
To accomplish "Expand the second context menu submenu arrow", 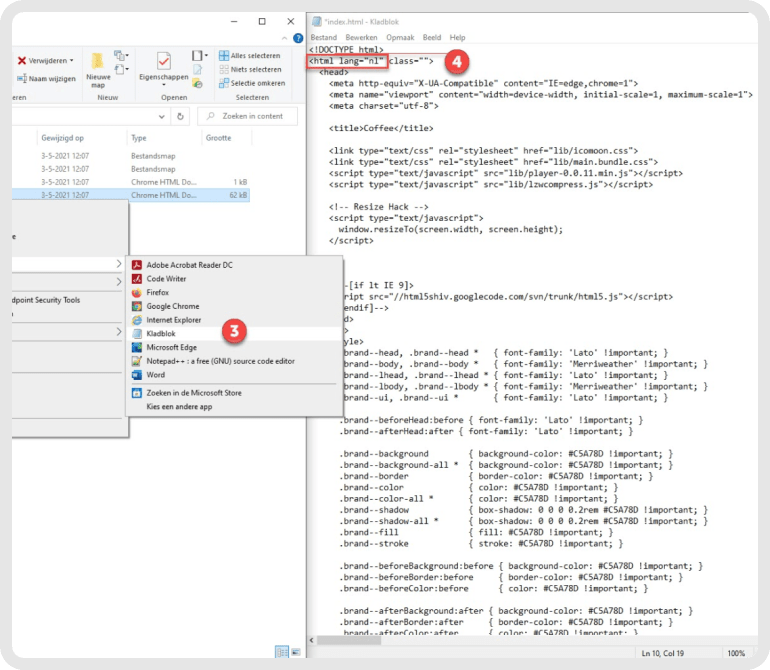I will pos(118,281).
